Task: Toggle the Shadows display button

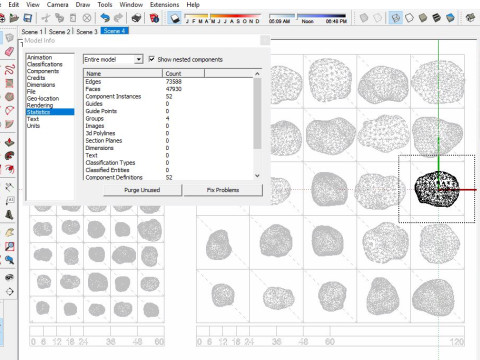Action: [x=175, y=18]
